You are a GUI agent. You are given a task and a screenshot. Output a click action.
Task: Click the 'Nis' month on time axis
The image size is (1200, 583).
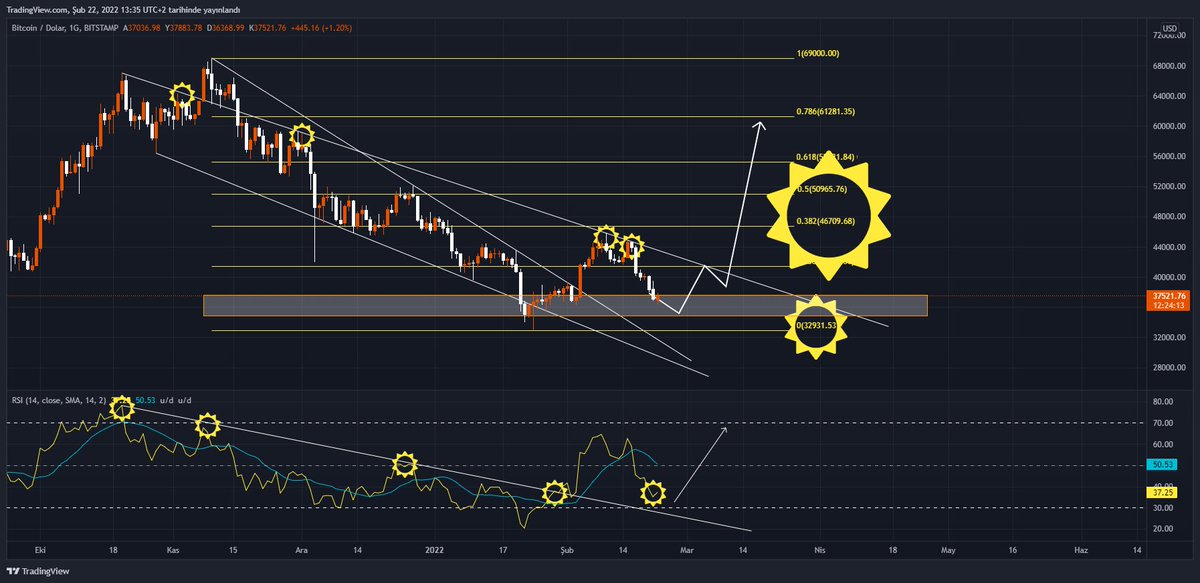819,550
